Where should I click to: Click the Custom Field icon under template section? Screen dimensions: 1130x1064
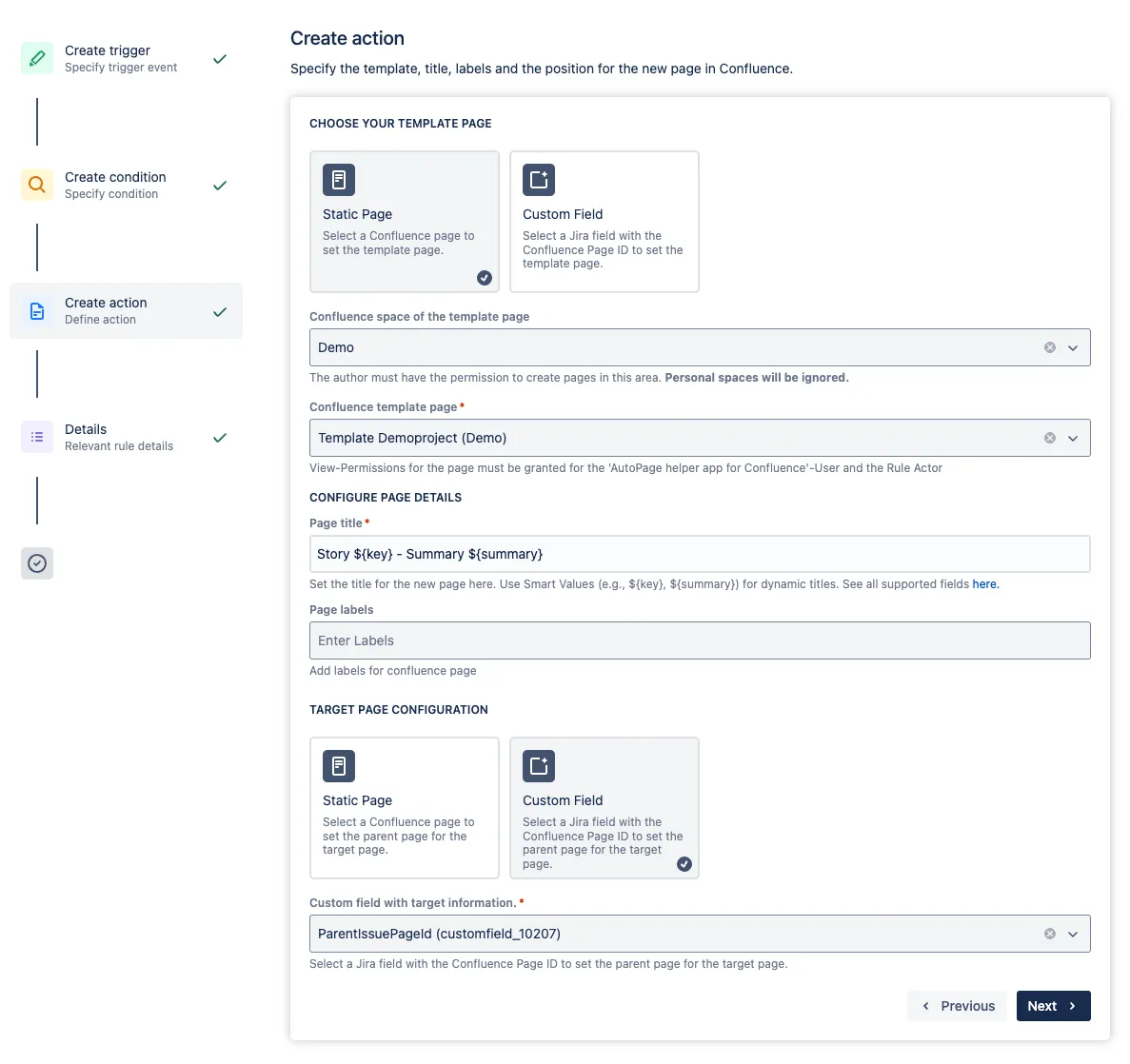pos(538,179)
